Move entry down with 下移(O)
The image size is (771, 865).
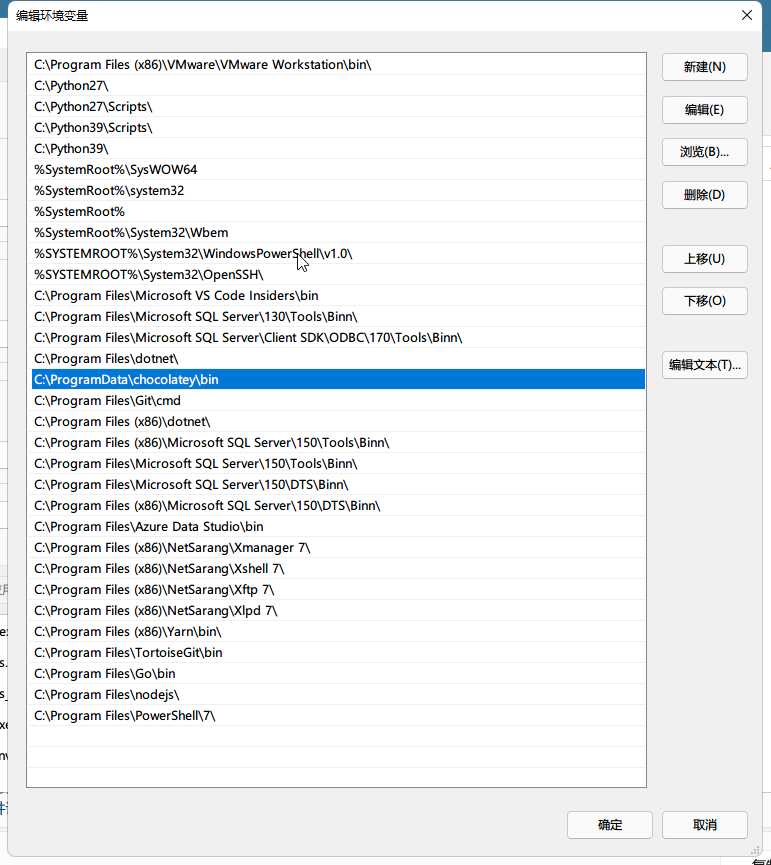tap(704, 301)
